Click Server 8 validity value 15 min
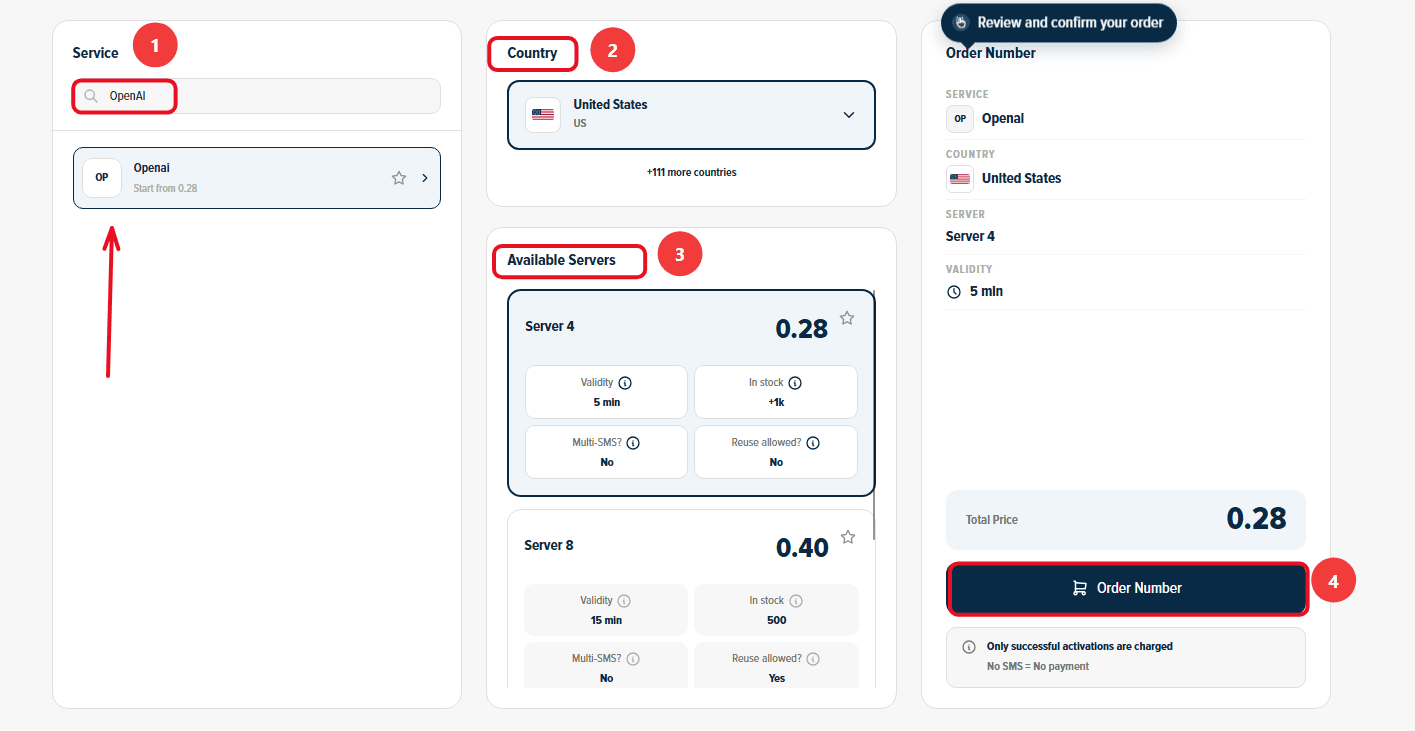Screen dimensions: 1415x731 tap(606, 620)
